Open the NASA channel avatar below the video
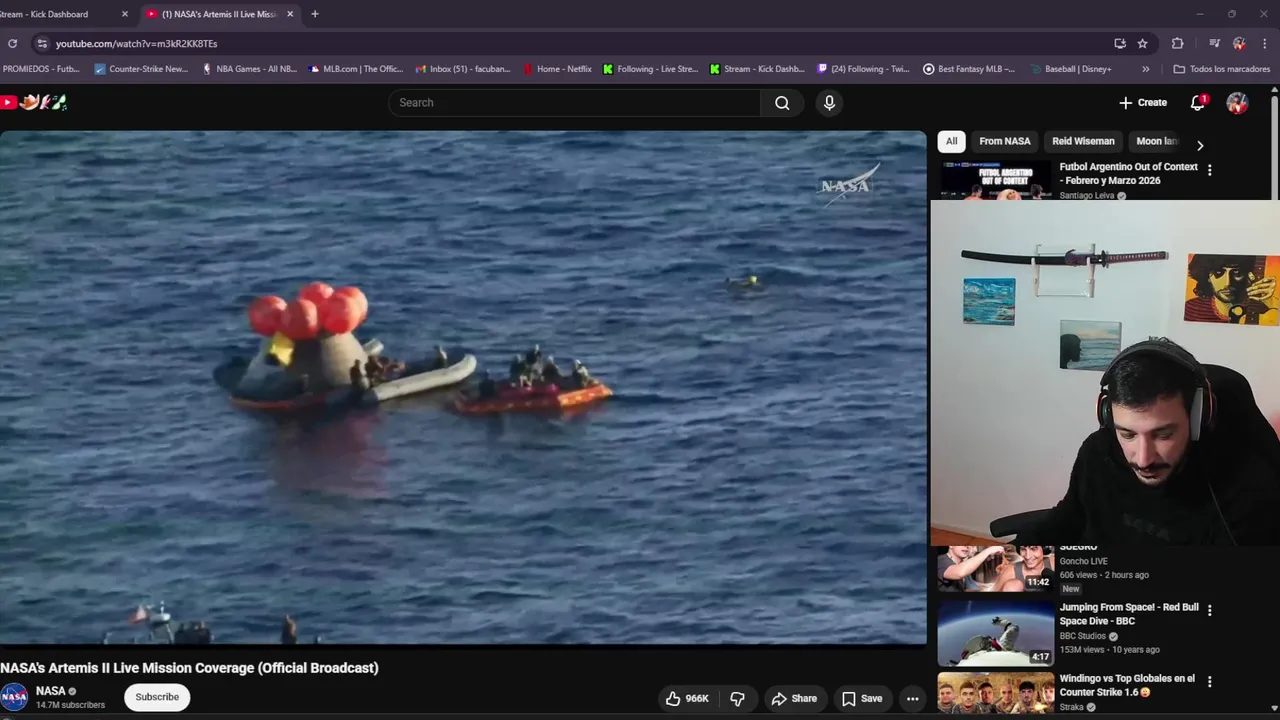 [14, 697]
